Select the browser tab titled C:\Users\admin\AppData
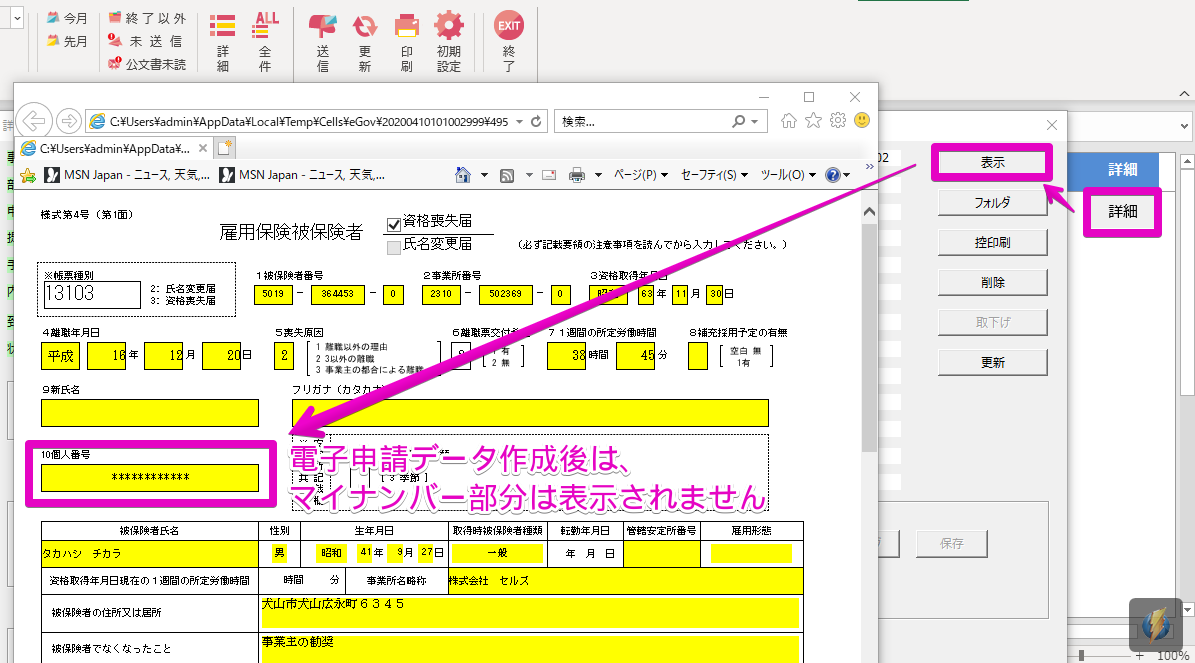 point(114,149)
